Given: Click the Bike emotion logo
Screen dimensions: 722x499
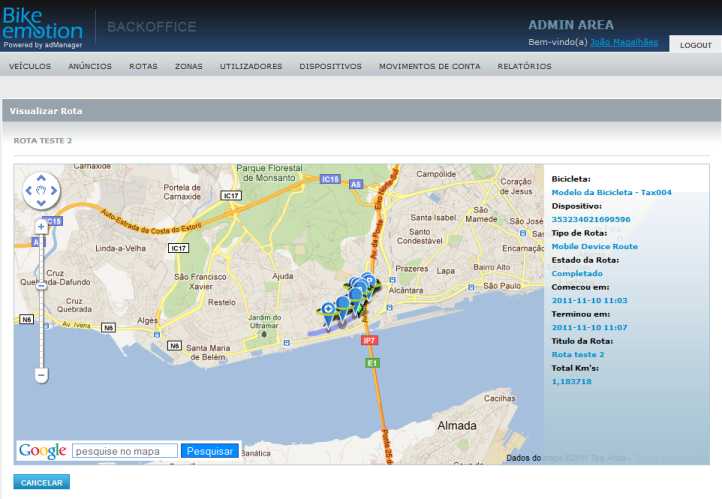Looking at the screenshot, I should [42, 27].
